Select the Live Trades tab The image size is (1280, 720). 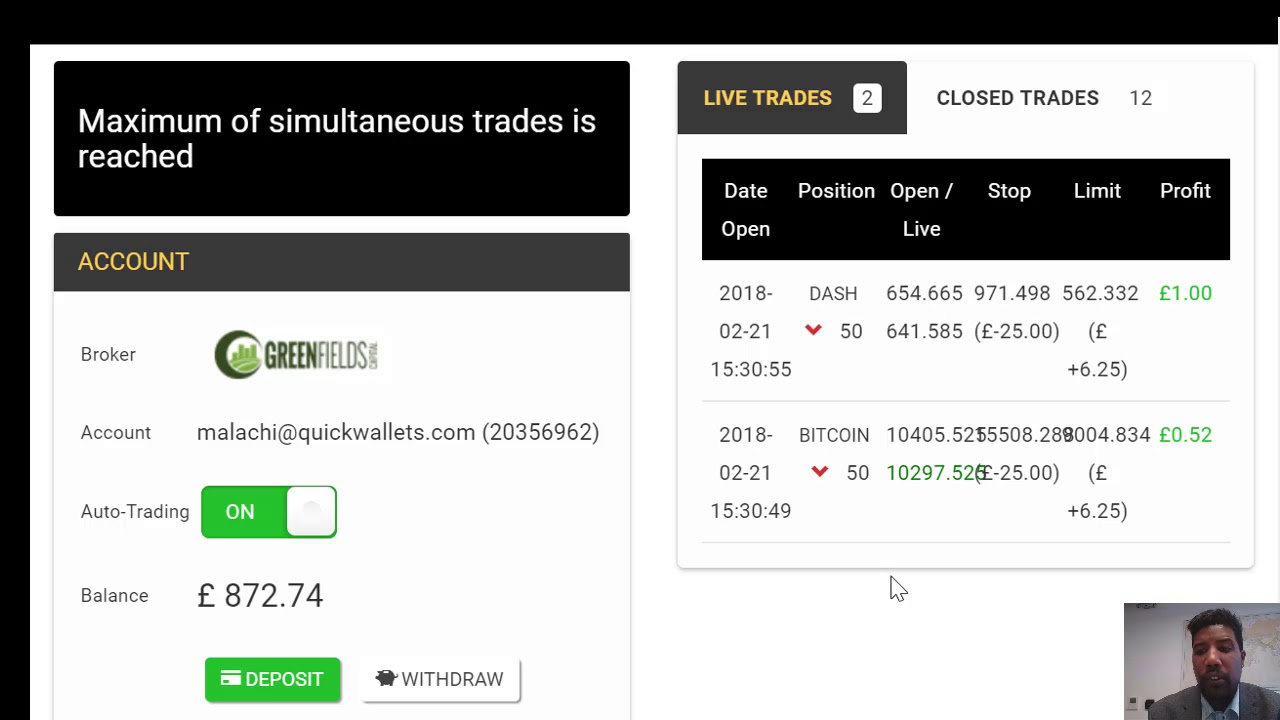coord(768,98)
